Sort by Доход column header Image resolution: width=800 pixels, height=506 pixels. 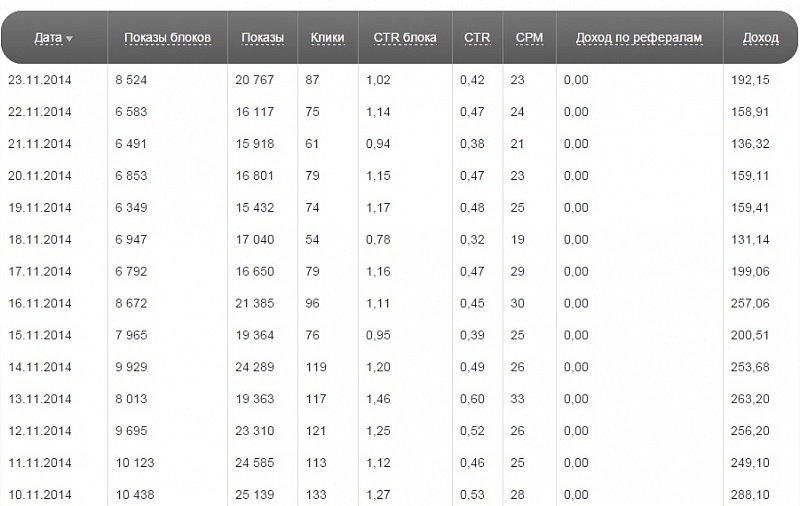[761, 38]
